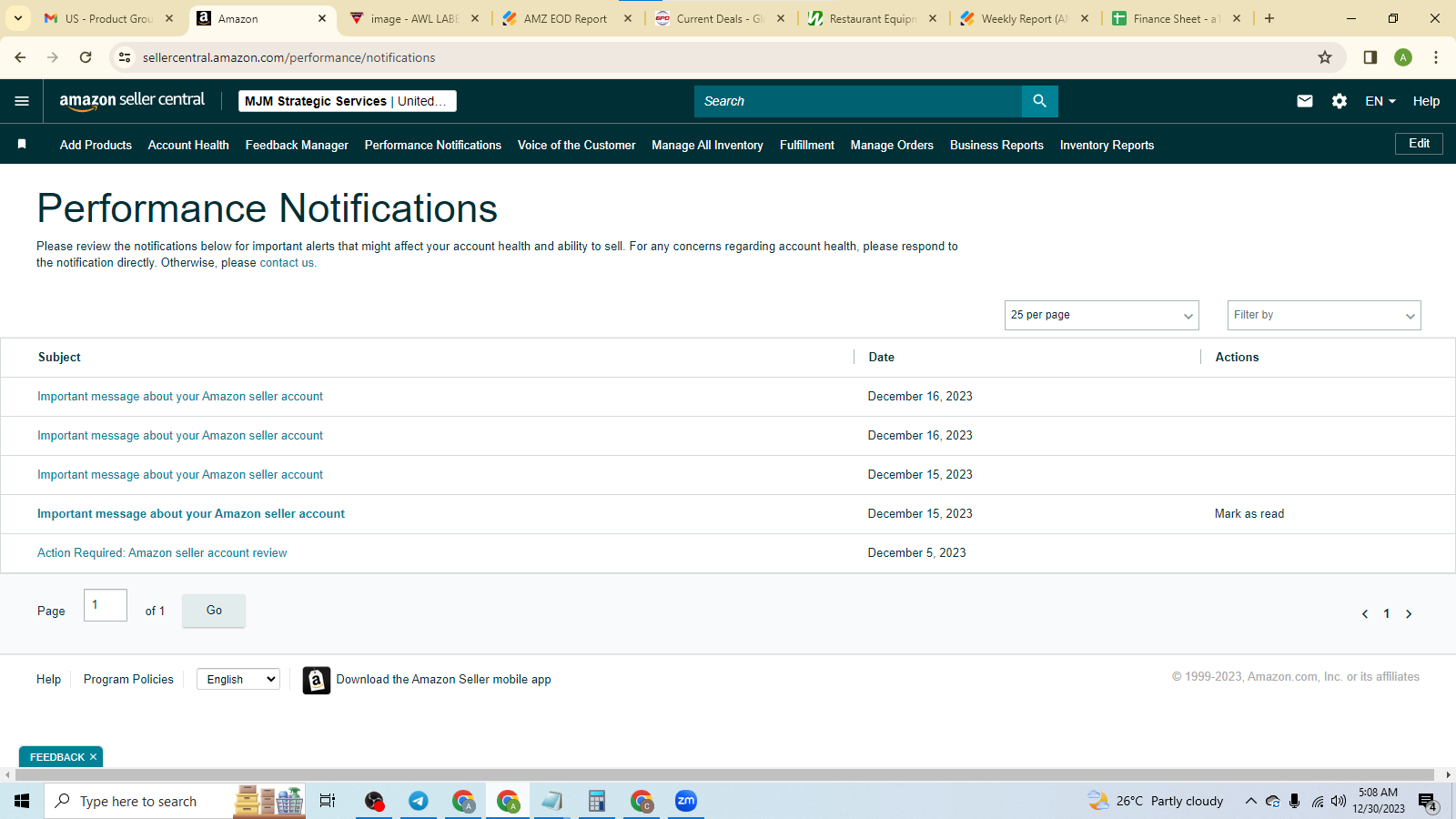Open Add Products menu item
Screen dimensions: 1456x819
coord(96,145)
